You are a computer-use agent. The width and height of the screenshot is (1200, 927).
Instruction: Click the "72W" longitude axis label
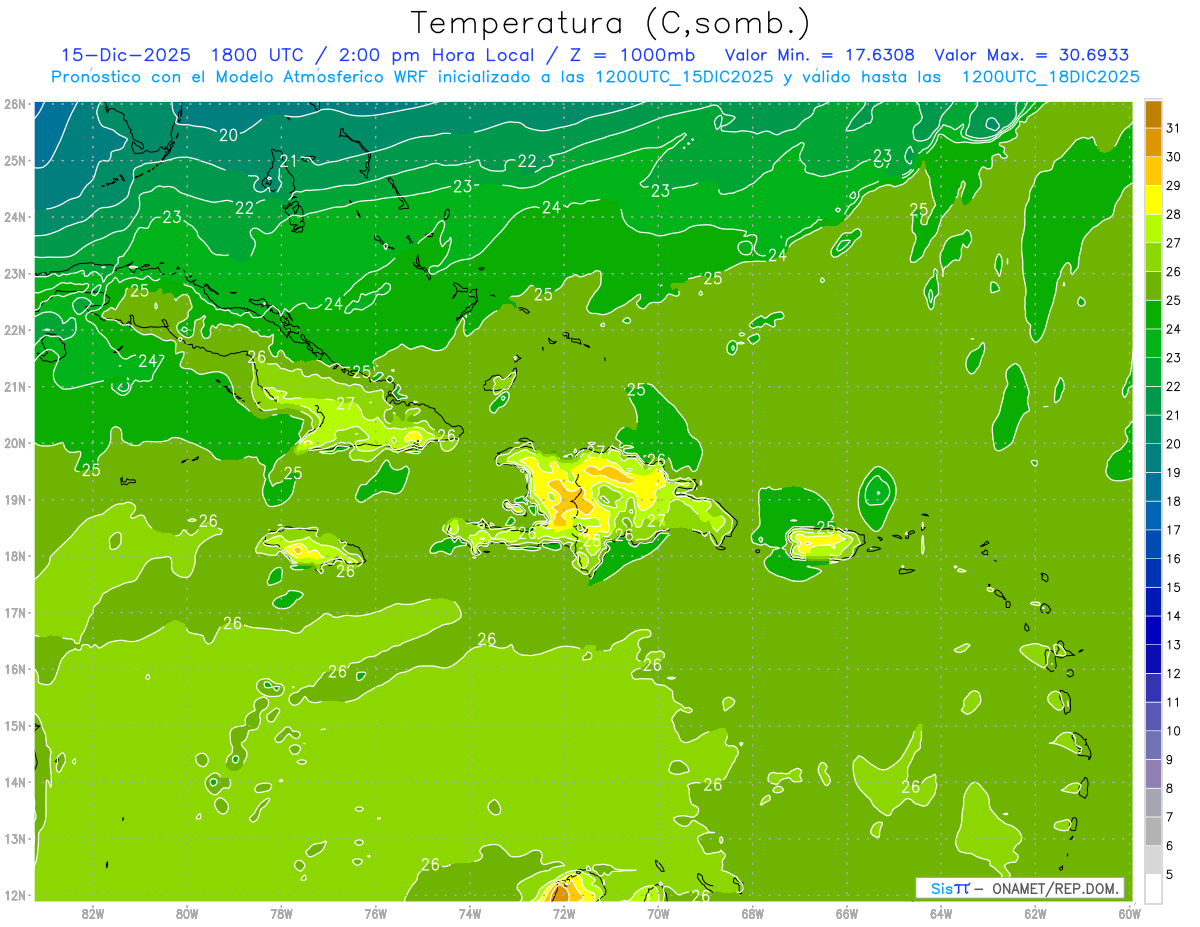(x=564, y=913)
